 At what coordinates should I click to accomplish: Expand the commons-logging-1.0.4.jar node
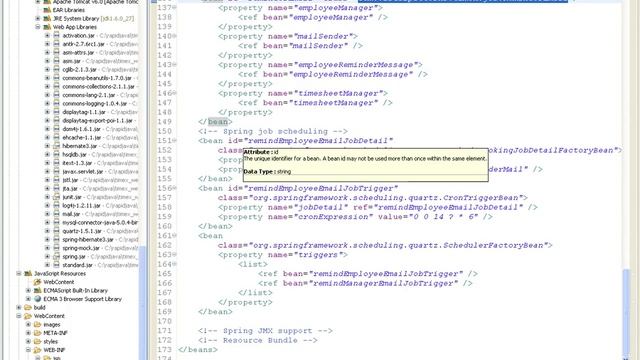[47, 104]
